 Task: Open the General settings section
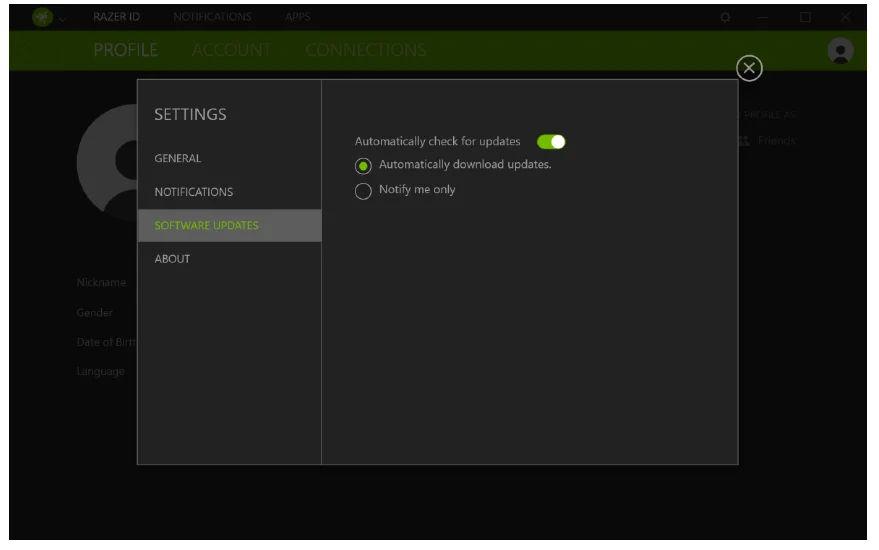tap(177, 159)
